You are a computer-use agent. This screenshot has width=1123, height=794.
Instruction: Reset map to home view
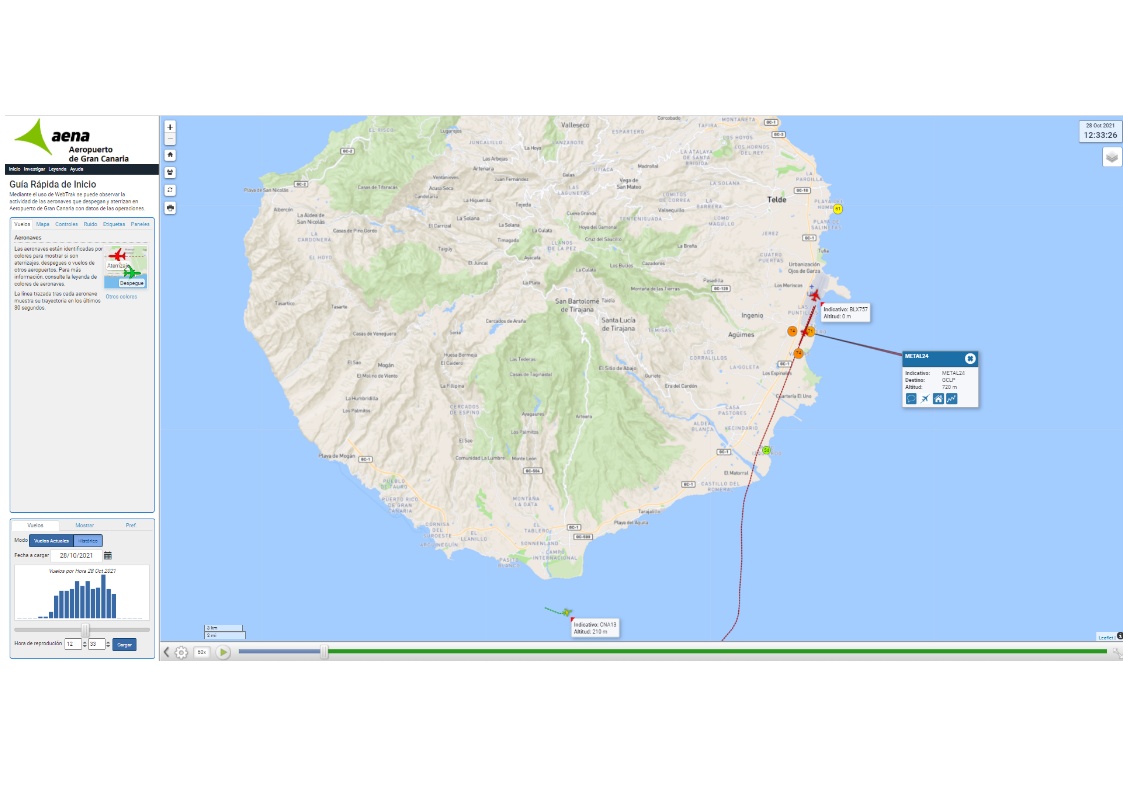coord(170,155)
